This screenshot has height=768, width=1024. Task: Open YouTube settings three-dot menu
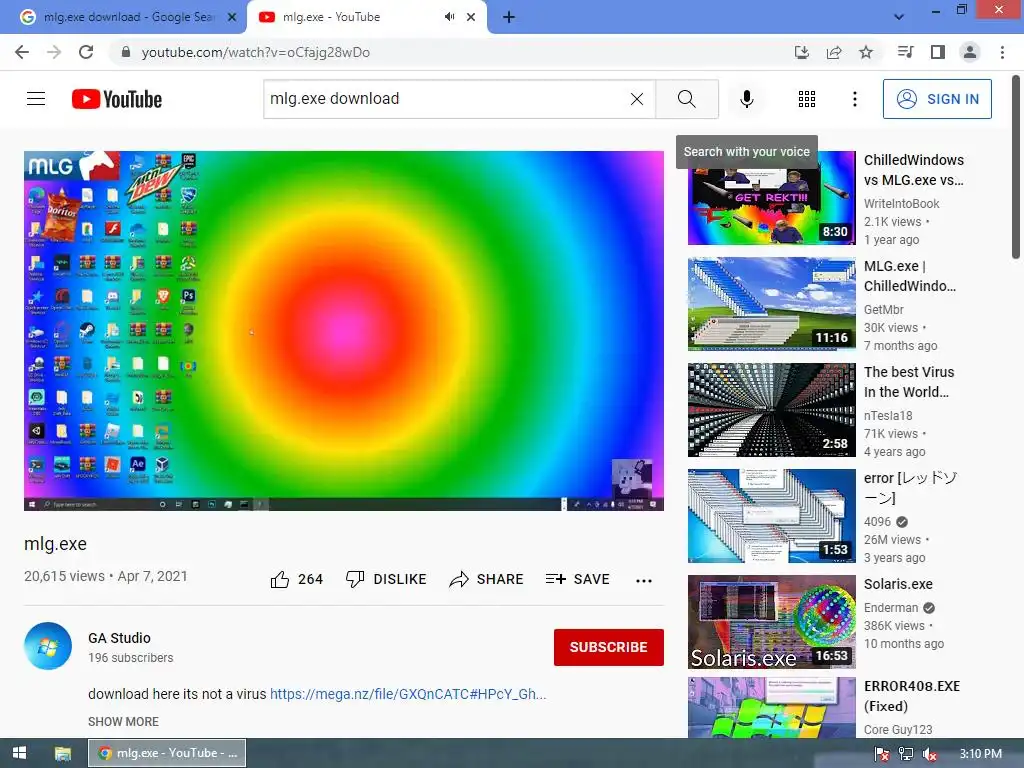coord(854,99)
